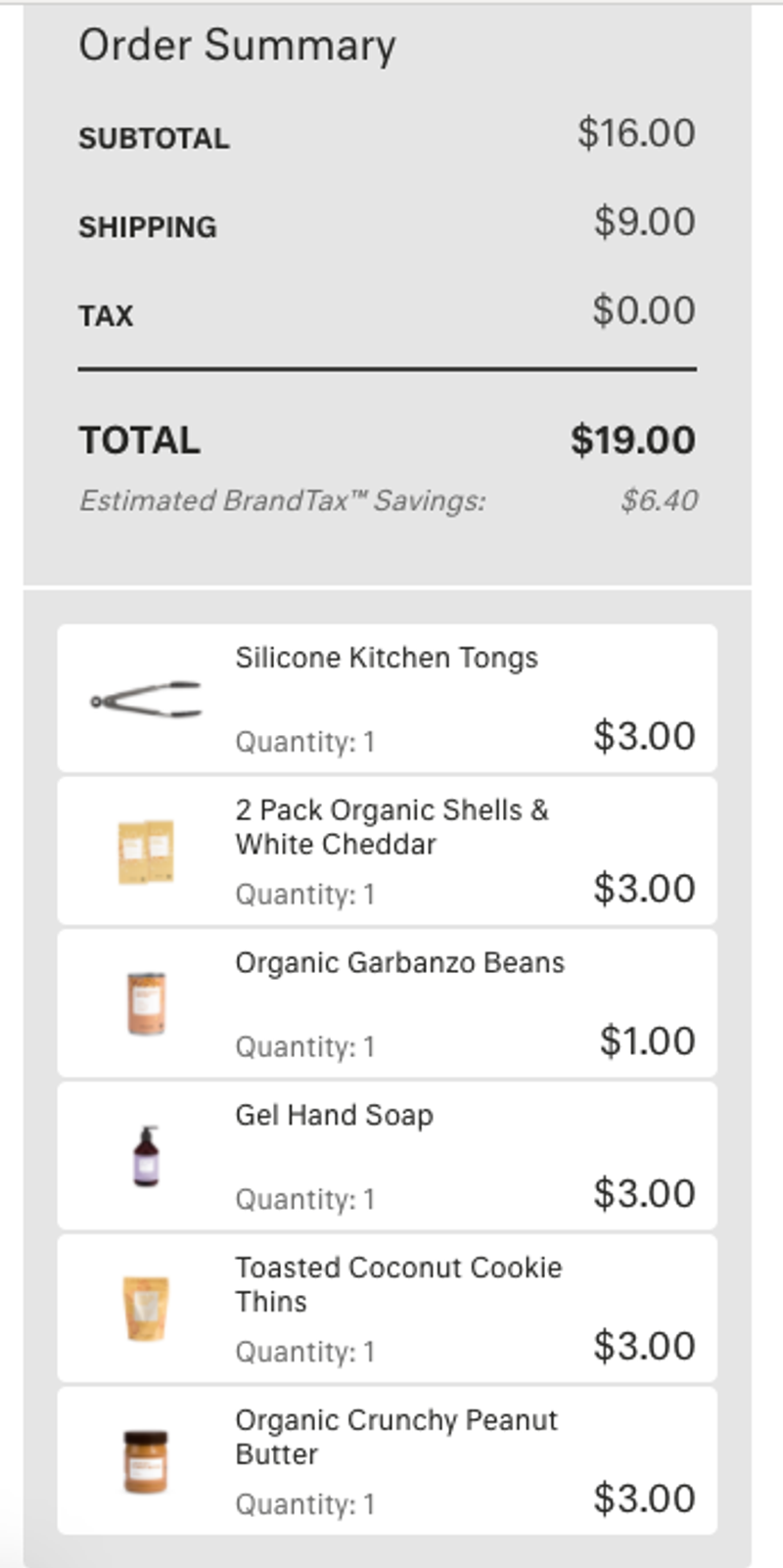Screen dimensions: 783x1568
Task: Click the Order Summary heading
Action: (237, 46)
